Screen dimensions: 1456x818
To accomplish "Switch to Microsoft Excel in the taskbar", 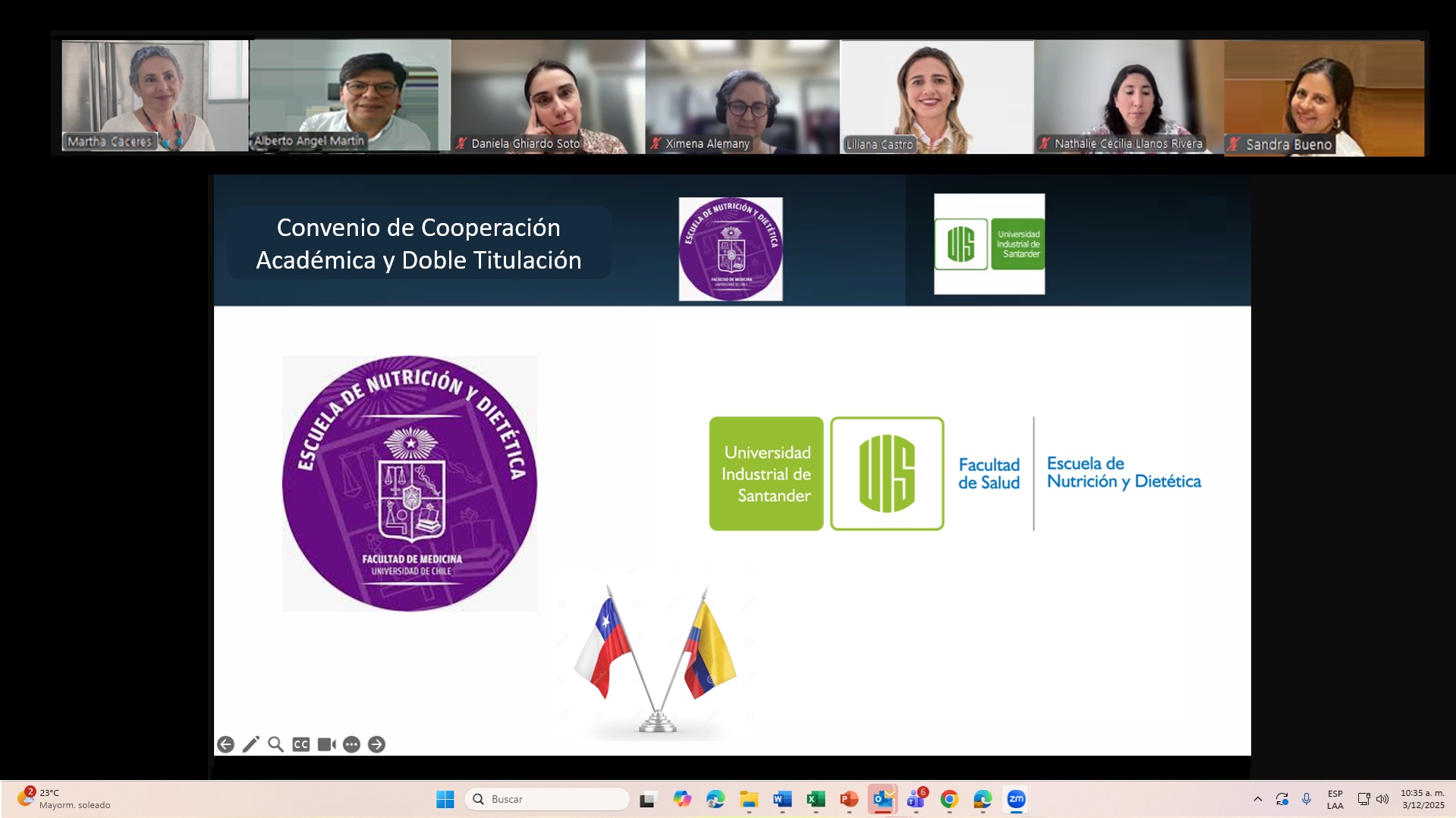I will pyautogui.click(x=816, y=799).
